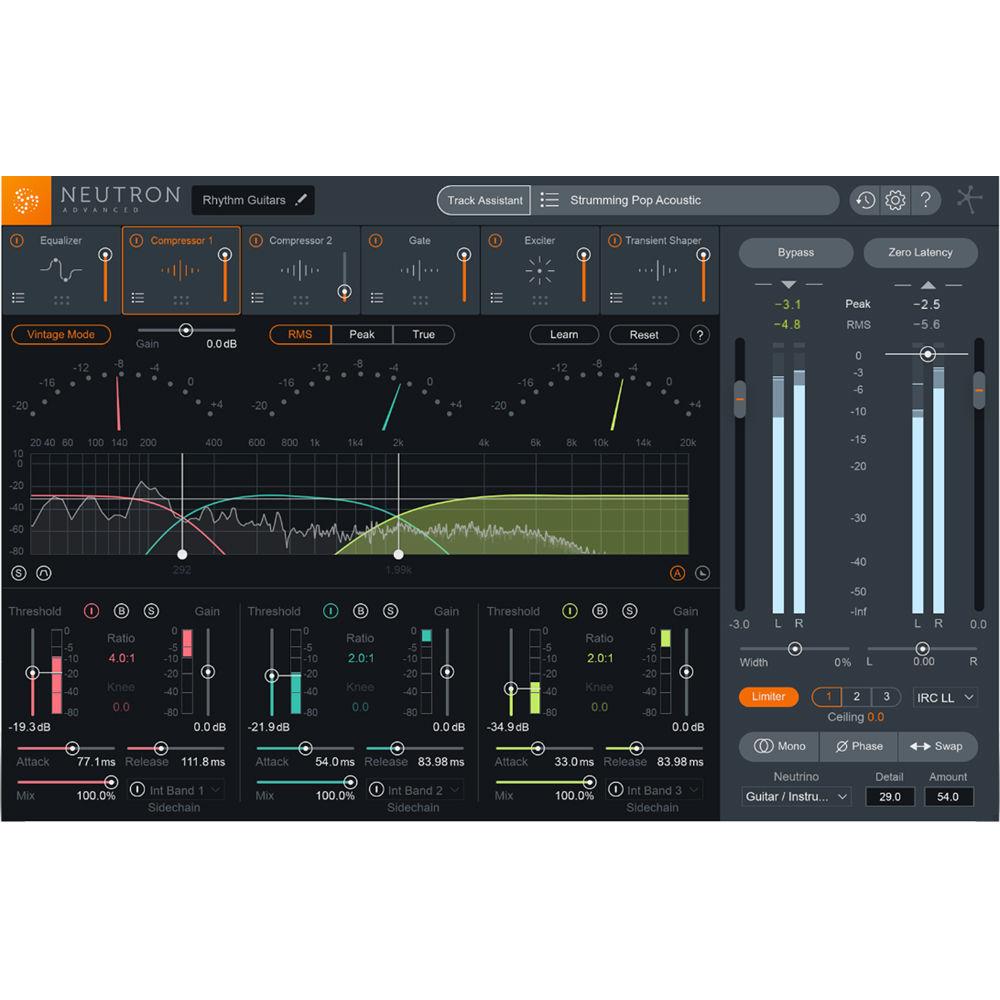Image resolution: width=1000 pixels, height=1000 pixels.
Task: Switch detection to Peak mode
Action: pos(361,334)
